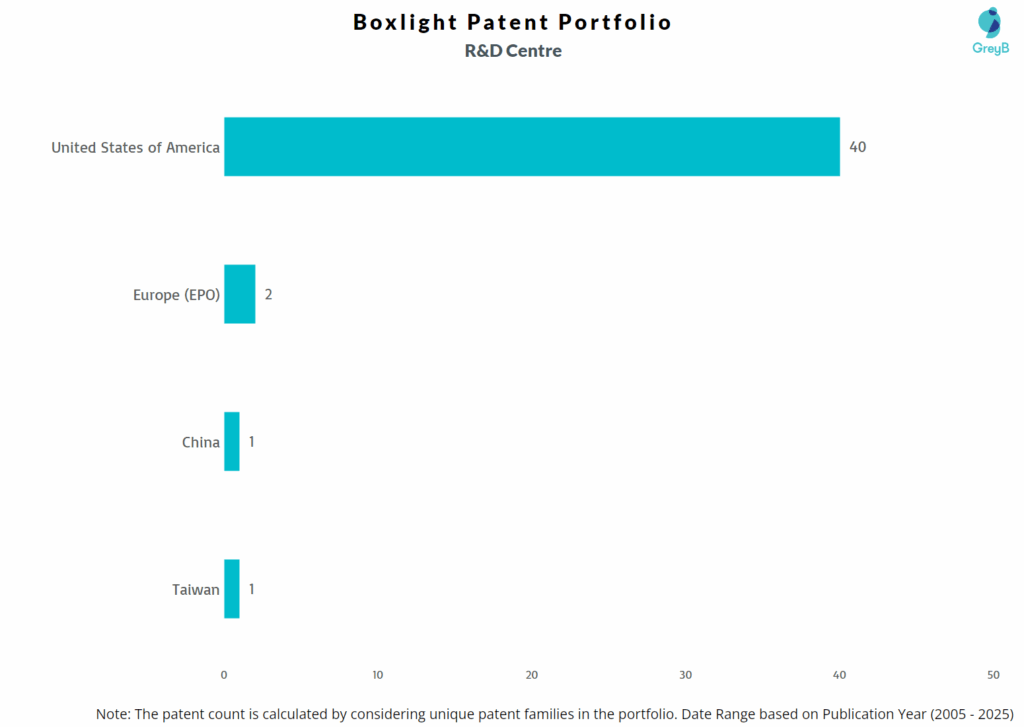Click the Taiwan axis label
This screenshot has width=1024, height=727.
point(196,590)
